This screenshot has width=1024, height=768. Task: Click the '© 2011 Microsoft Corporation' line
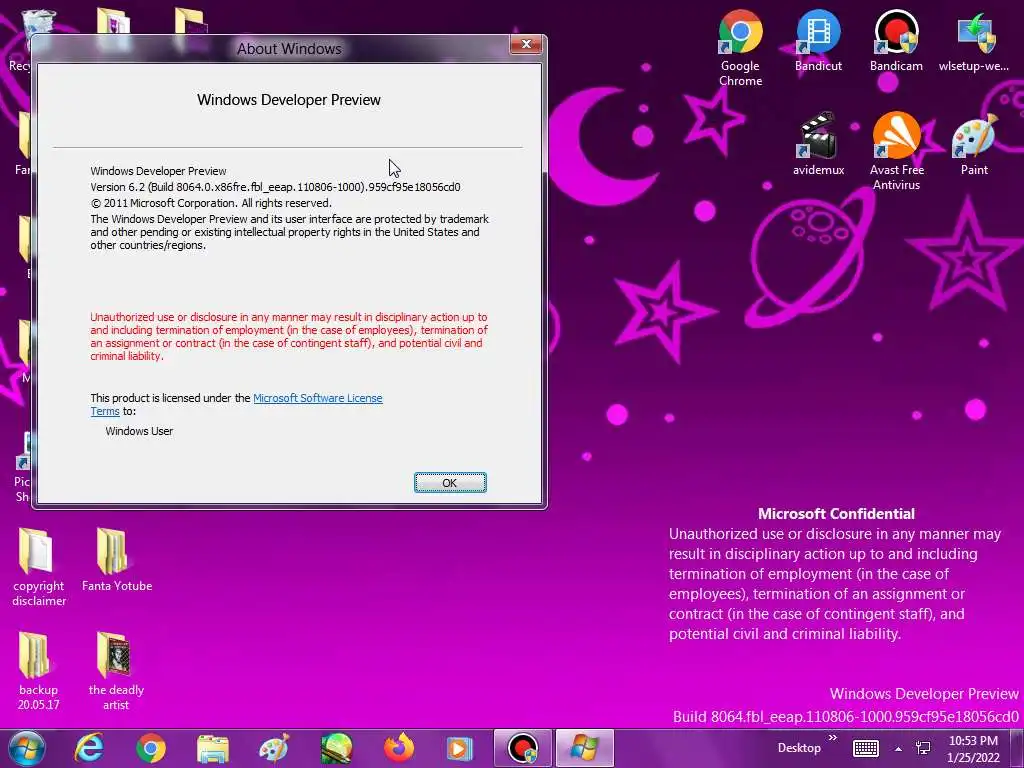[211, 203]
